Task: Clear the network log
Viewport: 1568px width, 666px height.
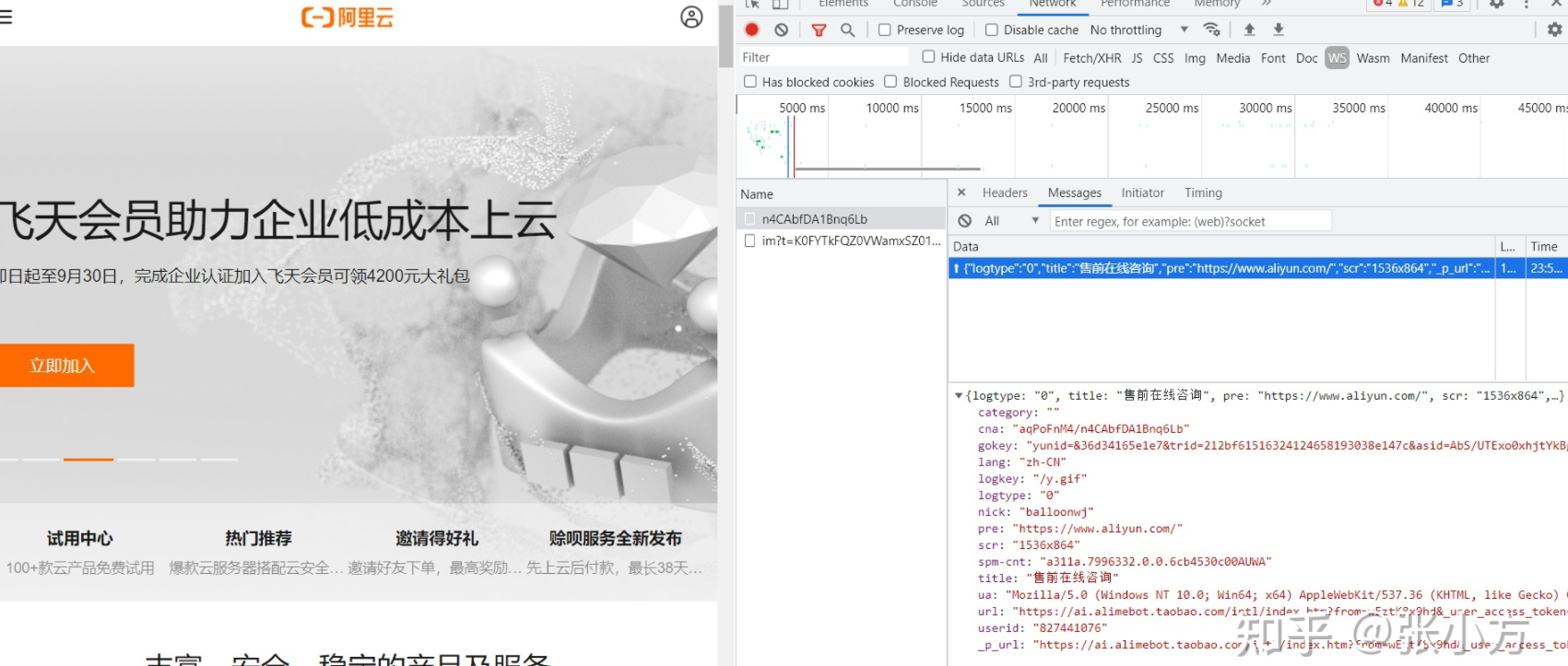Action: pyautogui.click(x=782, y=29)
